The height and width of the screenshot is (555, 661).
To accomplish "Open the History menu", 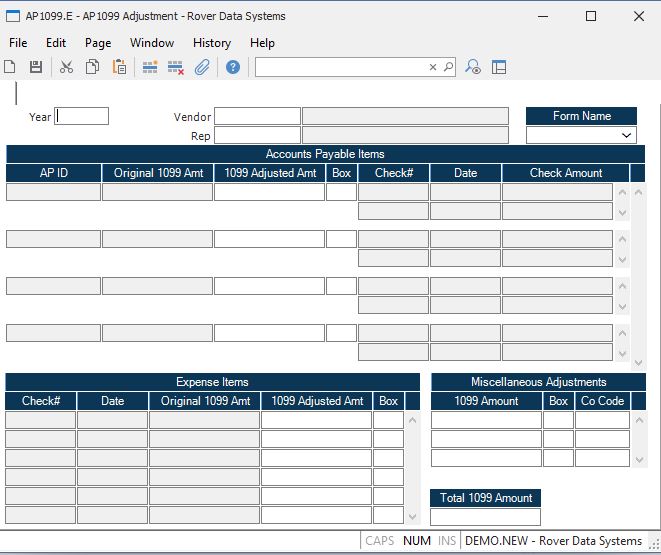I will pyautogui.click(x=211, y=43).
